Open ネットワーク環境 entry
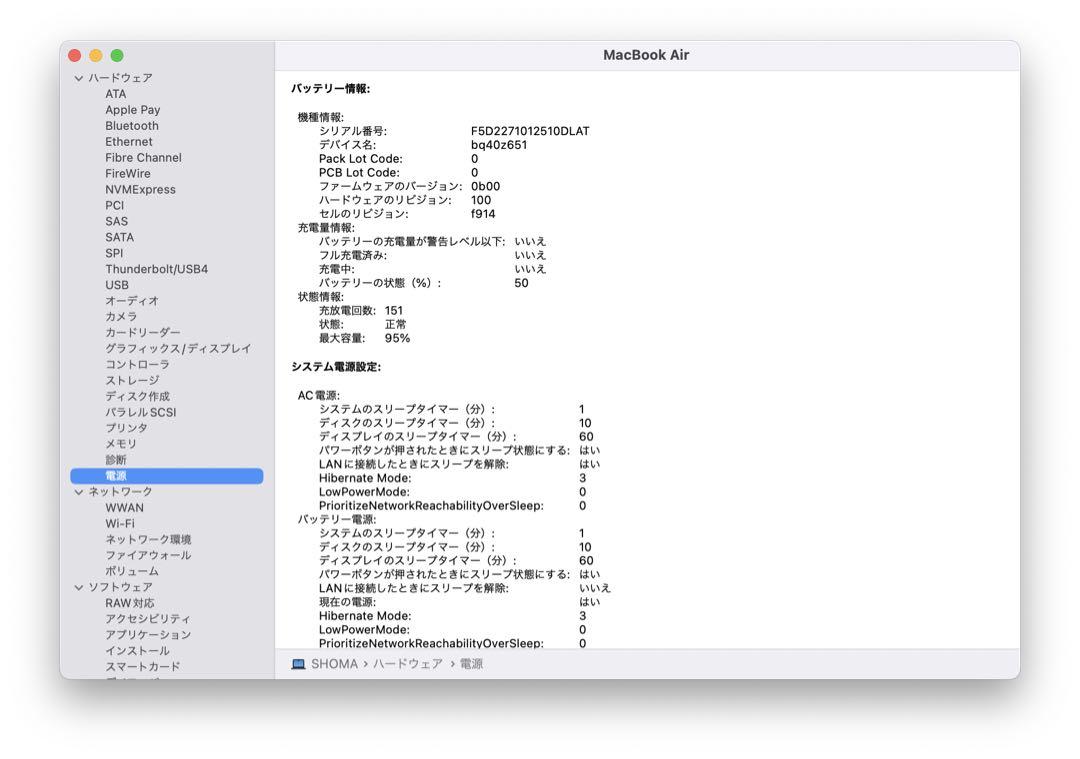1080x759 pixels. pyautogui.click(x=148, y=539)
